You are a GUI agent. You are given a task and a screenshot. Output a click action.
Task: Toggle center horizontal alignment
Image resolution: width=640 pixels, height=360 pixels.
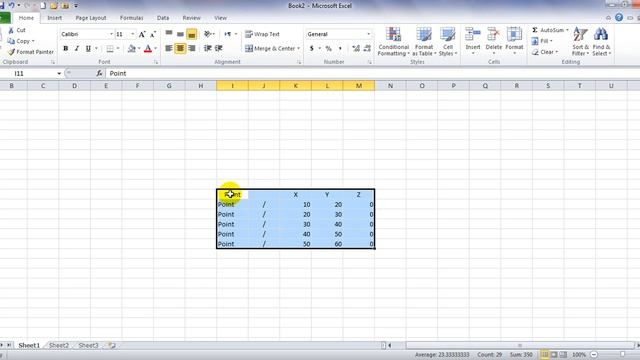[x=180, y=48]
